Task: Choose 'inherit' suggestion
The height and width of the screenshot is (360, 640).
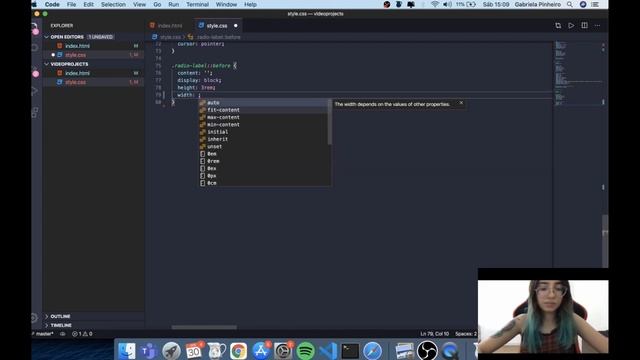Action: coord(263,139)
